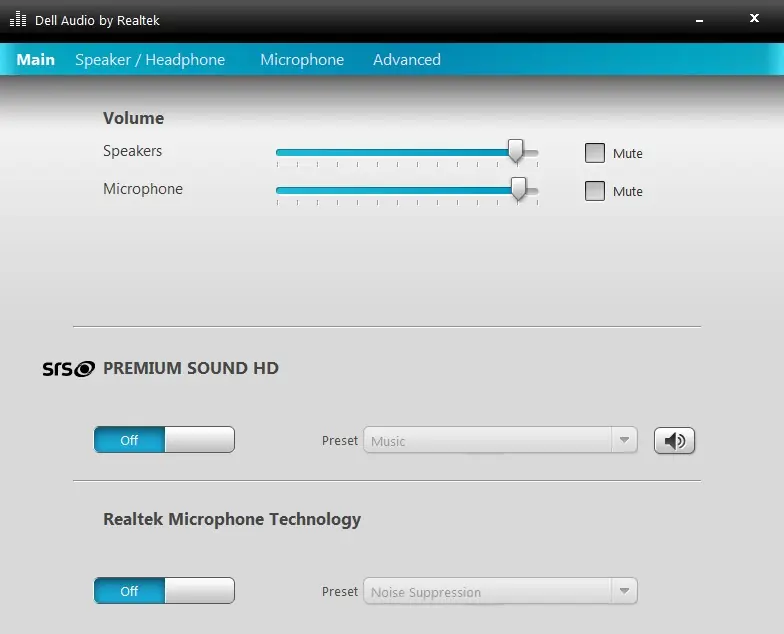Click the Speakers volume slider handle
The image size is (784, 634).
pyautogui.click(x=516, y=151)
